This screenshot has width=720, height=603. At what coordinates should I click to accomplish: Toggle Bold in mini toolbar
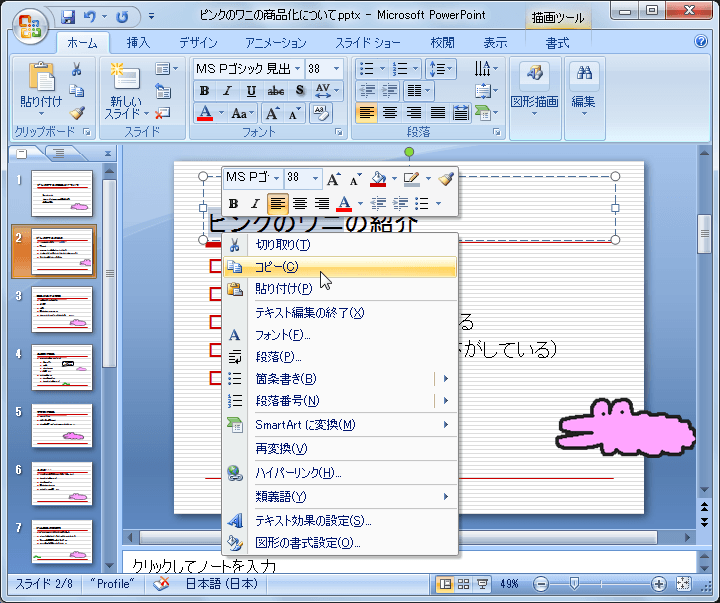coord(233,203)
